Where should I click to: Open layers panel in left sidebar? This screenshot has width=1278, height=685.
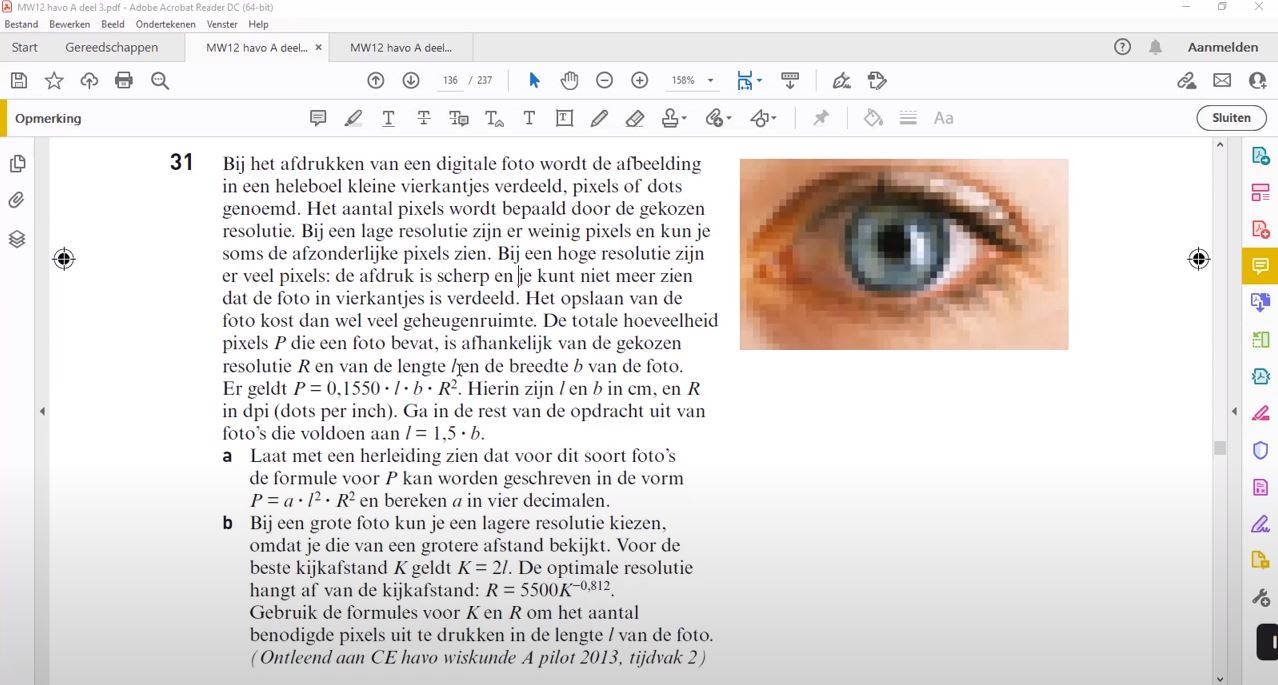[x=17, y=239]
